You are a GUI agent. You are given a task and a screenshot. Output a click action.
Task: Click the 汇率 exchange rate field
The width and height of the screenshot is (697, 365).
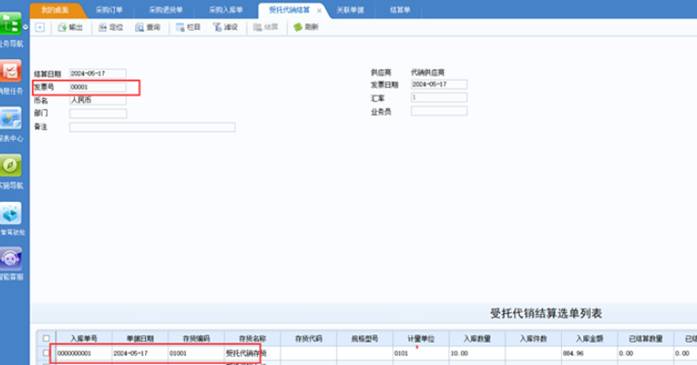[439, 97]
